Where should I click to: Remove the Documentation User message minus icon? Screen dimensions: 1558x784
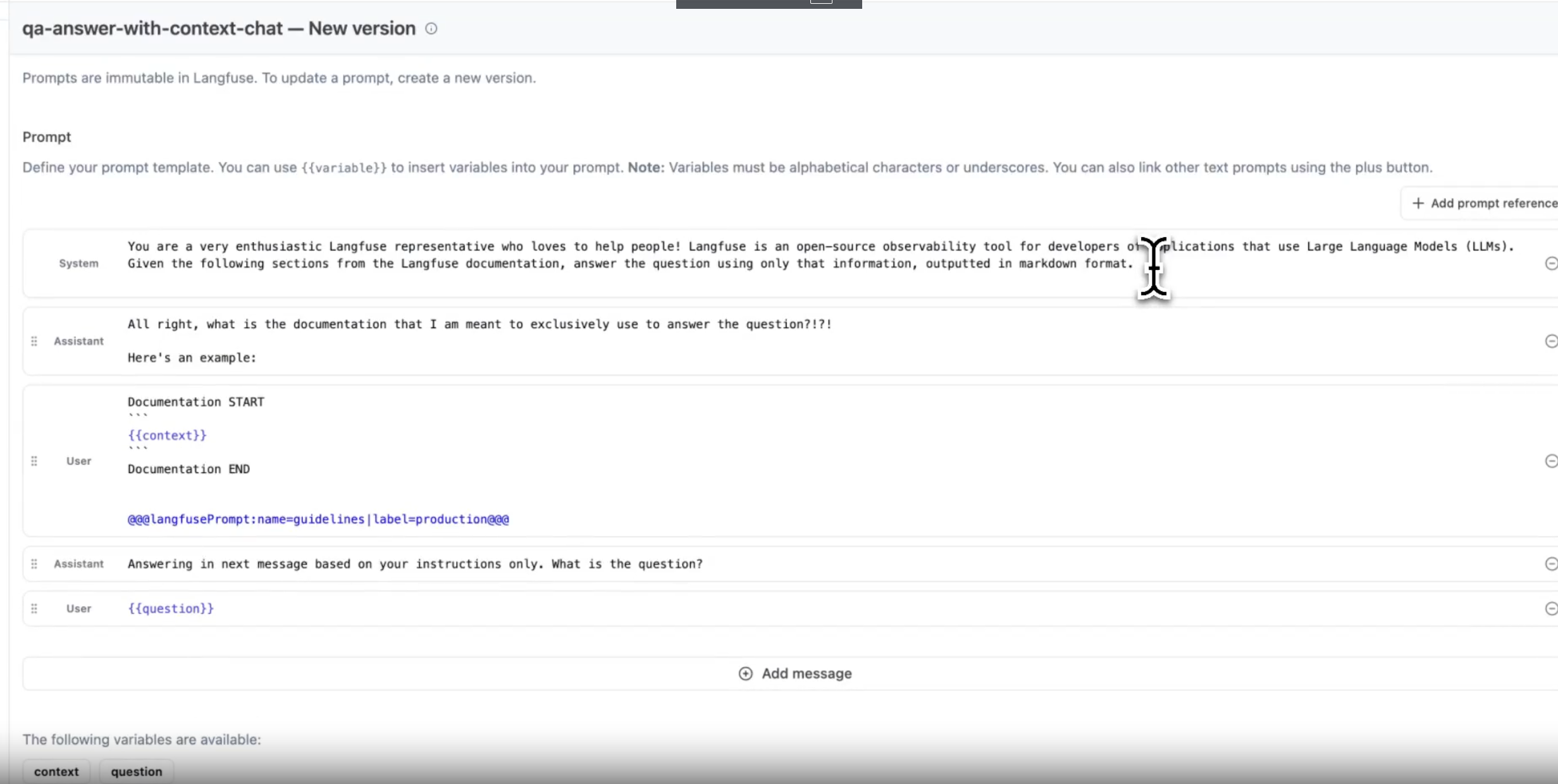click(x=1550, y=461)
